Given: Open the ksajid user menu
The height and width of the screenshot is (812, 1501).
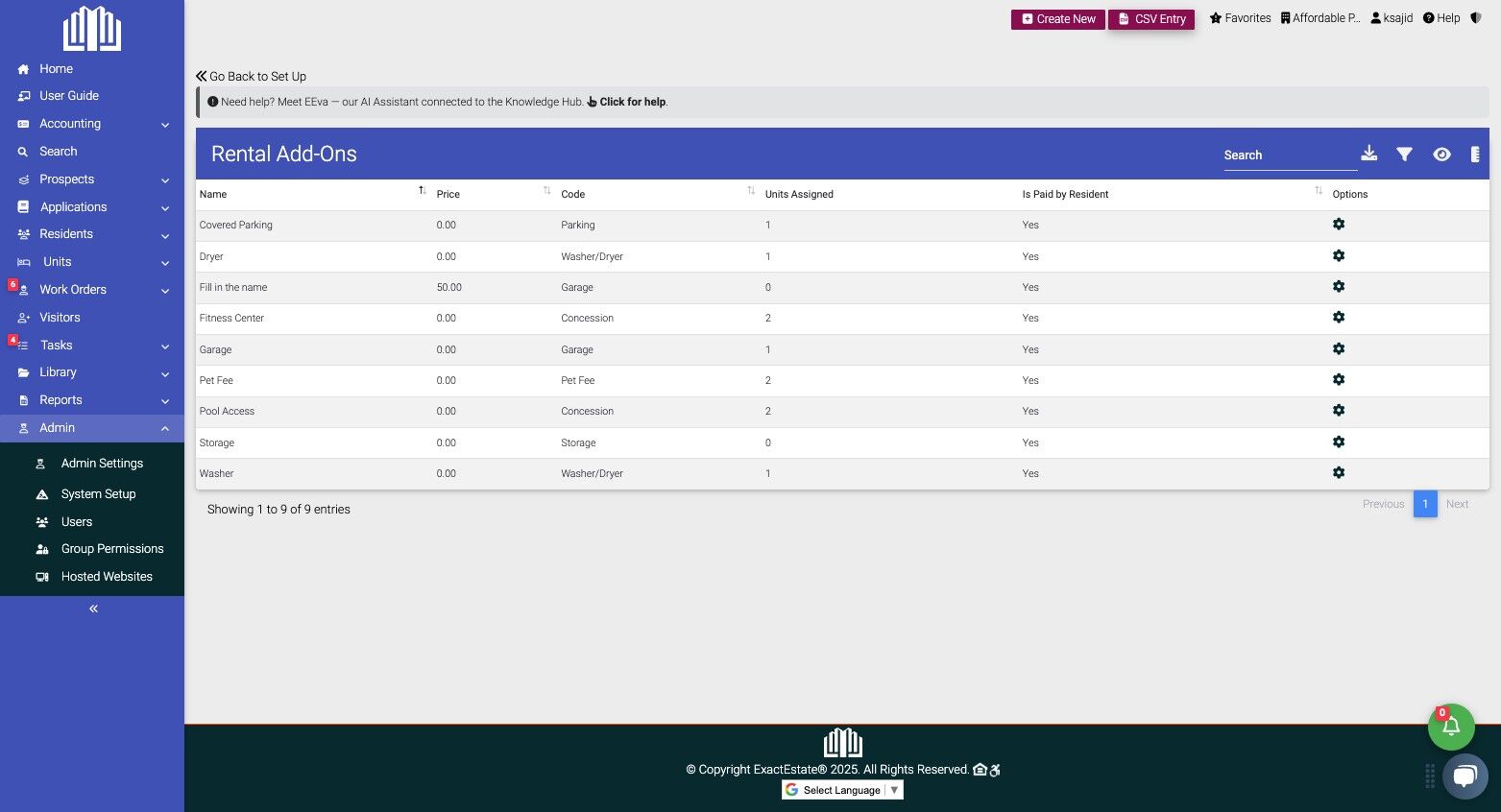Looking at the screenshot, I should coord(1392,18).
